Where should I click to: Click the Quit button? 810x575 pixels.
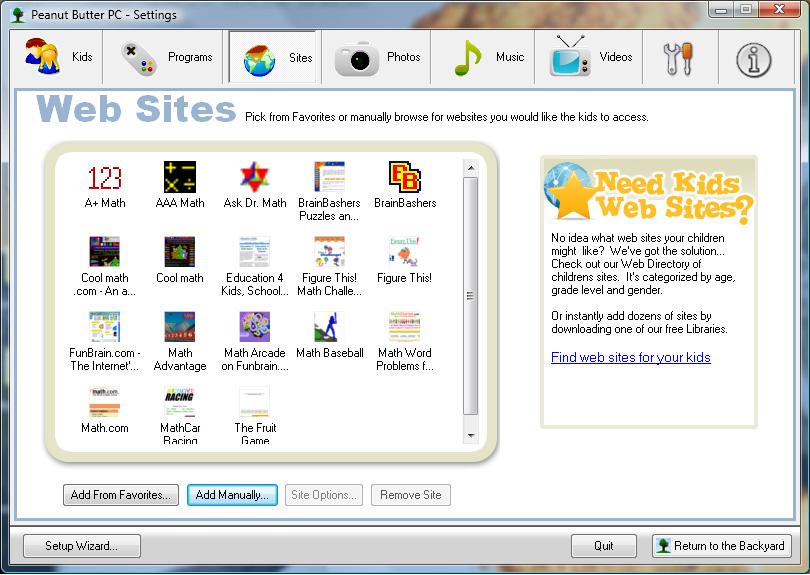tap(603, 546)
